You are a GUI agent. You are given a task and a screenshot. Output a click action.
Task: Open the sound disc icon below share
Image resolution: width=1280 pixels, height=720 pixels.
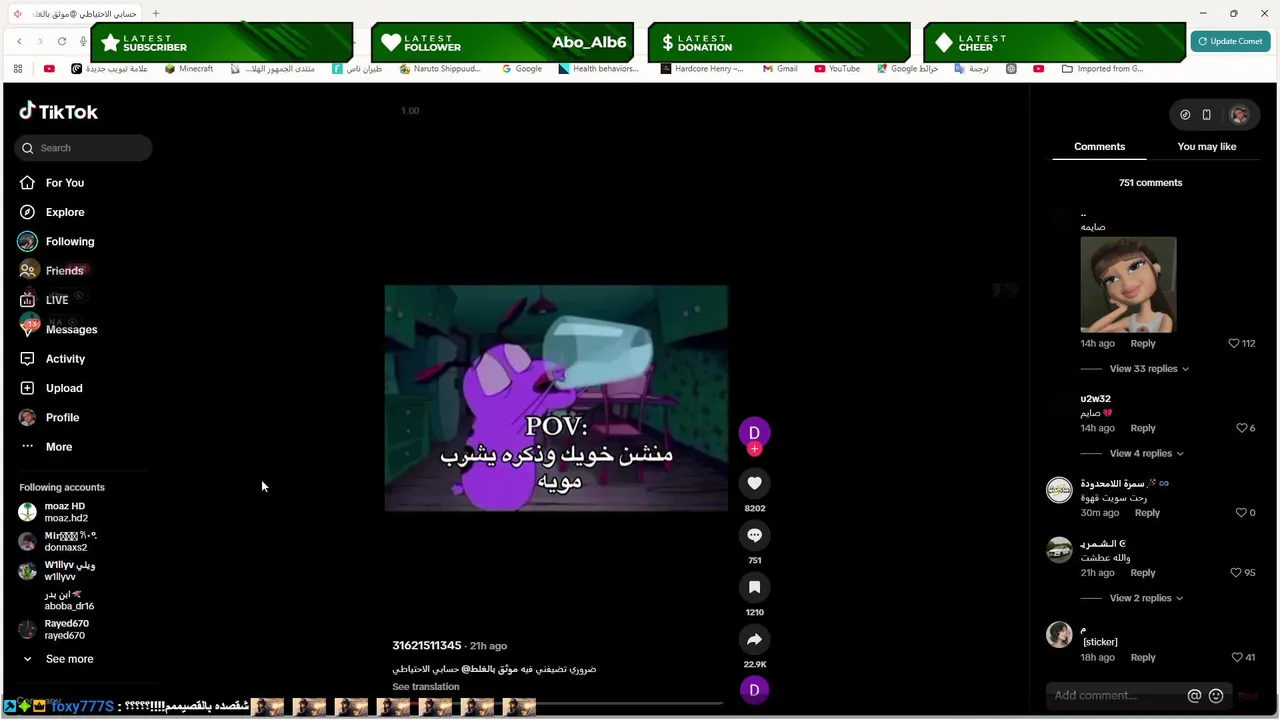coord(754,689)
